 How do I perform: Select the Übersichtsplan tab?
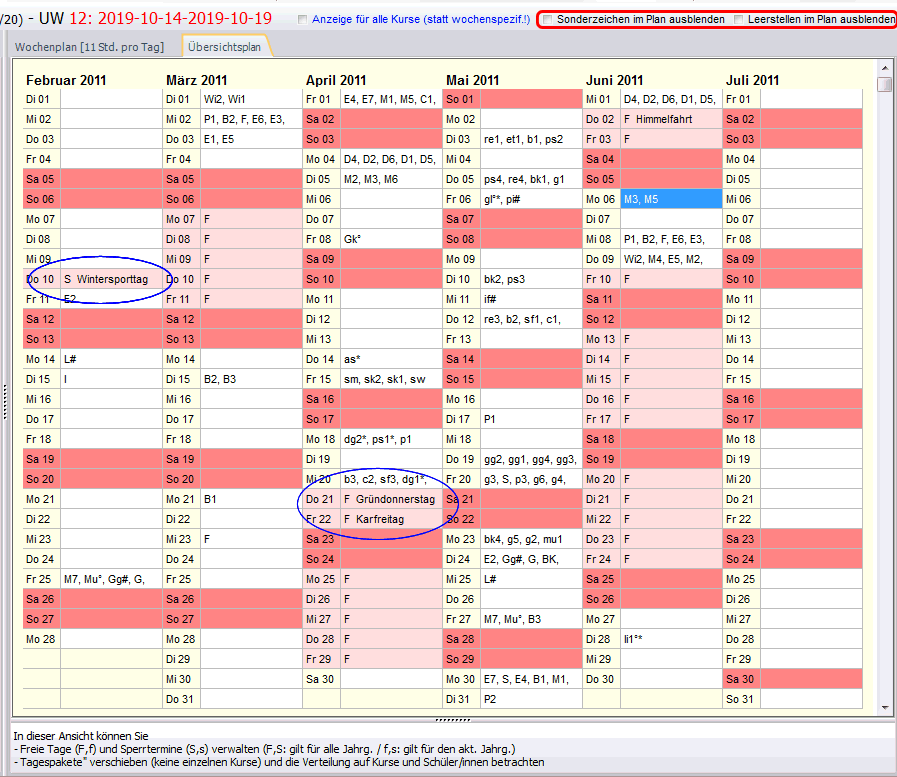[x=225, y=46]
